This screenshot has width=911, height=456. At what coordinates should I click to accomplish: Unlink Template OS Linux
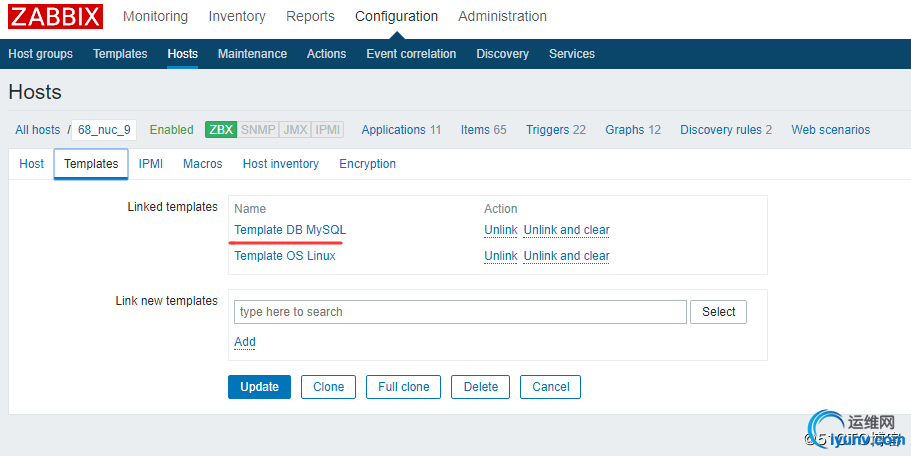(x=500, y=256)
